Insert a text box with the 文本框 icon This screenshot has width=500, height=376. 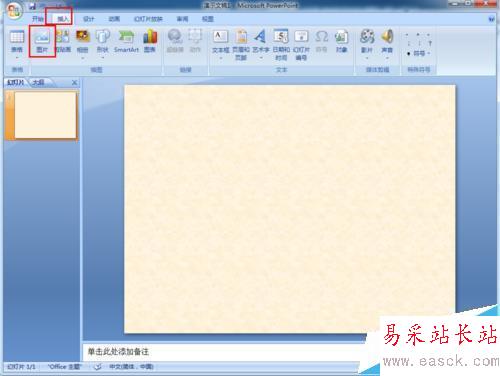coord(220,37)
